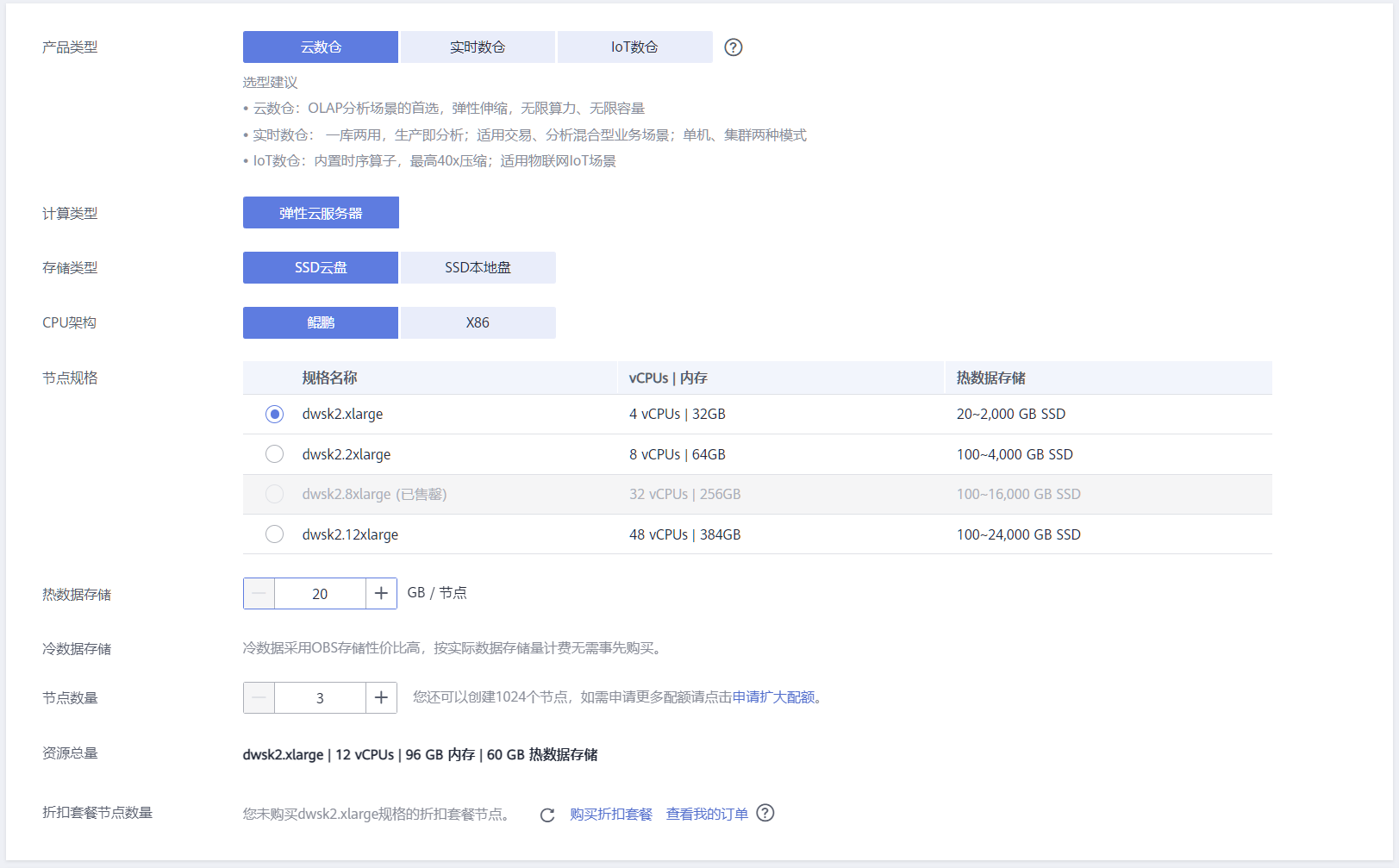Open 查看我的订单 link
Screen dimensions: 1399x868
[x=707, y=815]
